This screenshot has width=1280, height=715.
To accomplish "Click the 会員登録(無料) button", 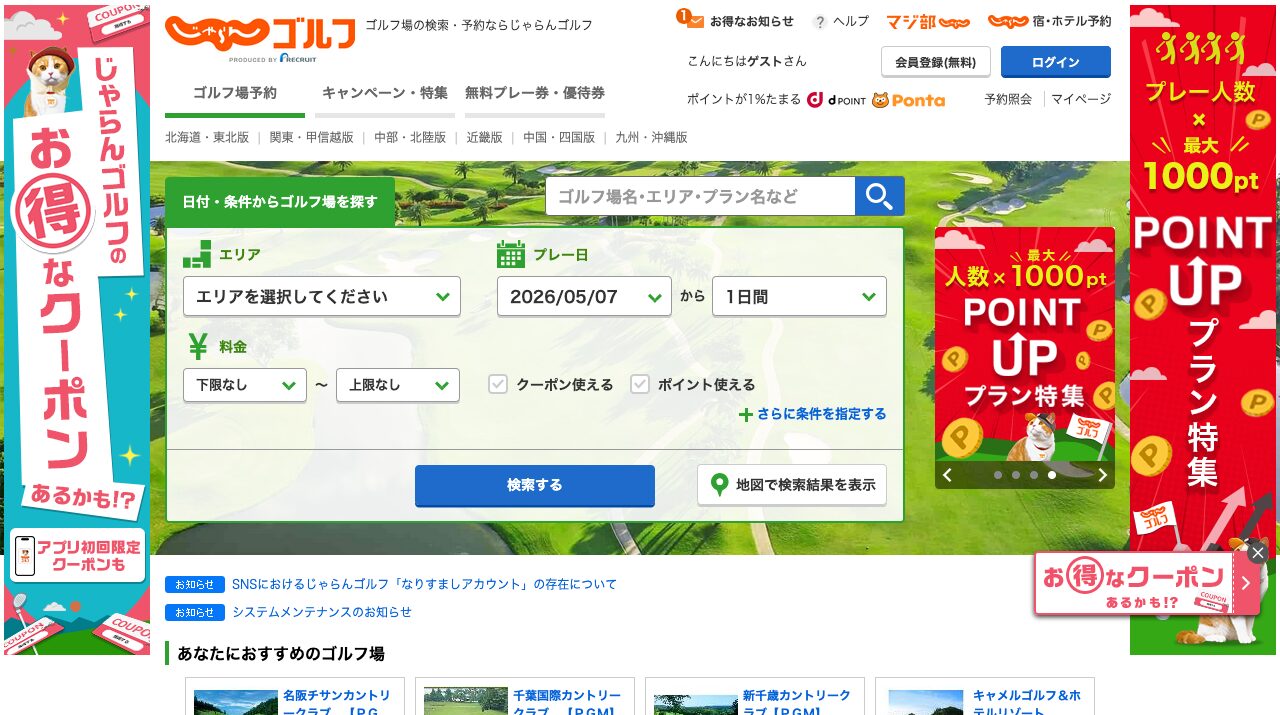I will [936, 62].
